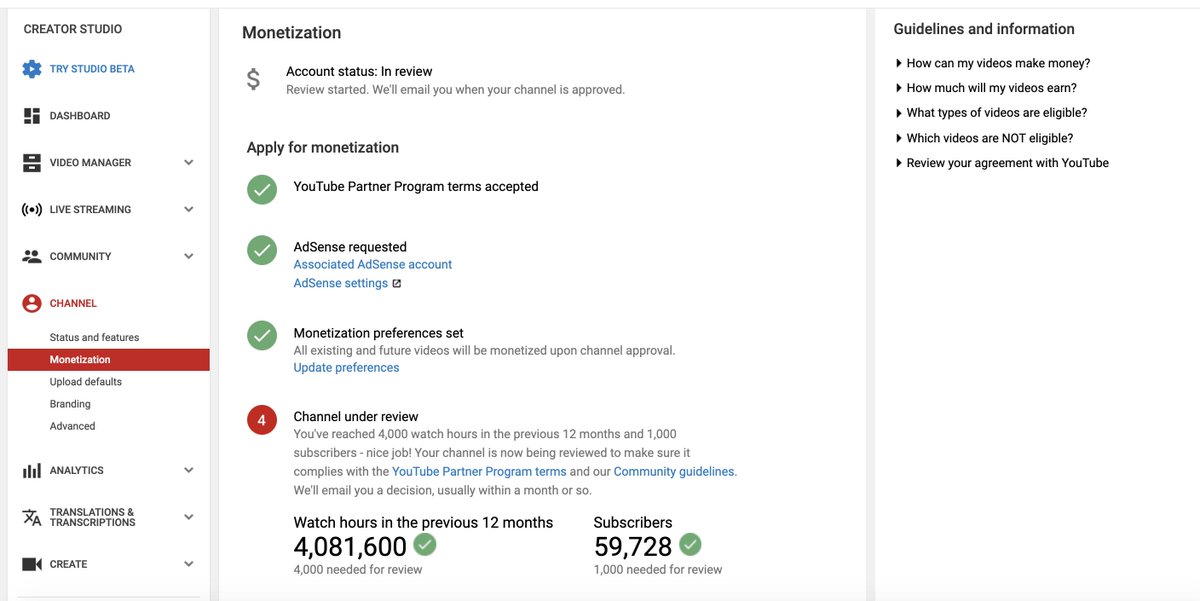Expand the Community section chevron
This screenshot has height=601, width=1200.
click(x=189, y=256)
